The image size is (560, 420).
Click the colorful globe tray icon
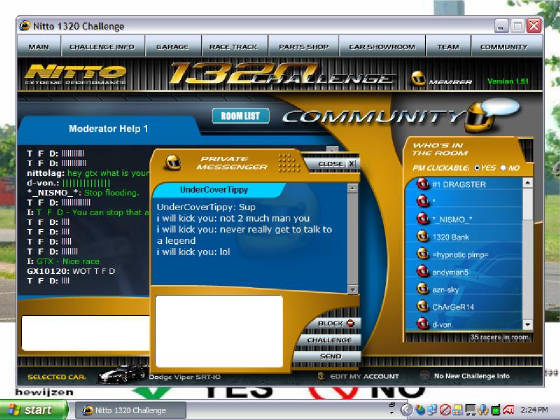tap(420, 410)
